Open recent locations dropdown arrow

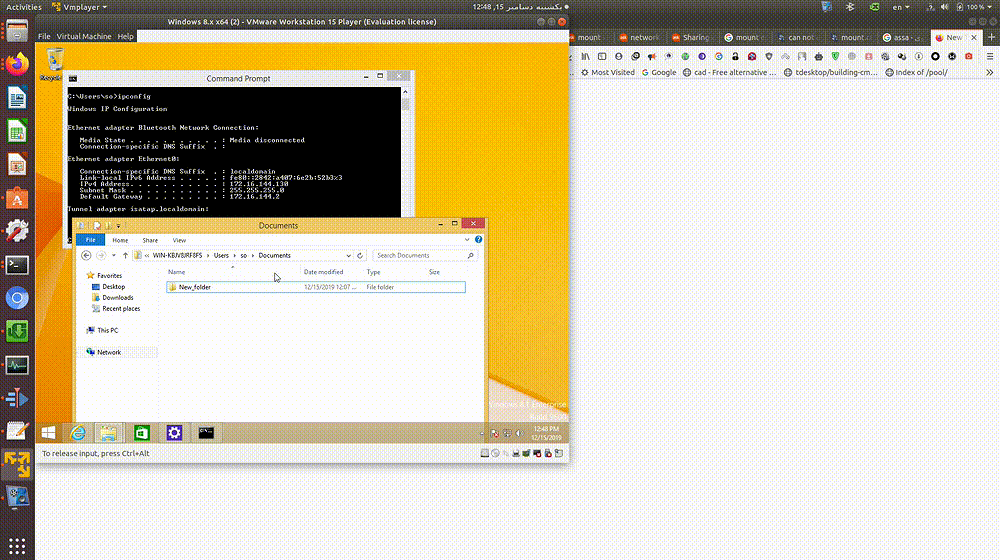point(114,255)
